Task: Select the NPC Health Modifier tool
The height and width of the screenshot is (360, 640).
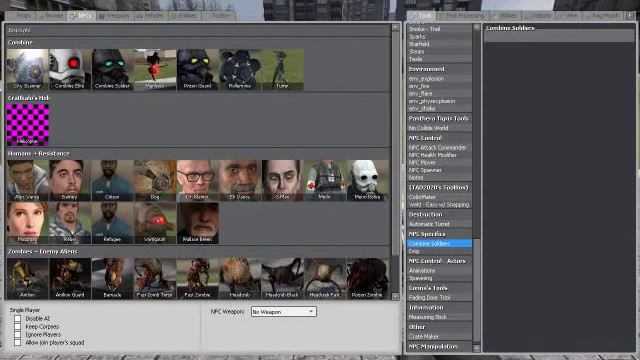Action: pos(439,155)
